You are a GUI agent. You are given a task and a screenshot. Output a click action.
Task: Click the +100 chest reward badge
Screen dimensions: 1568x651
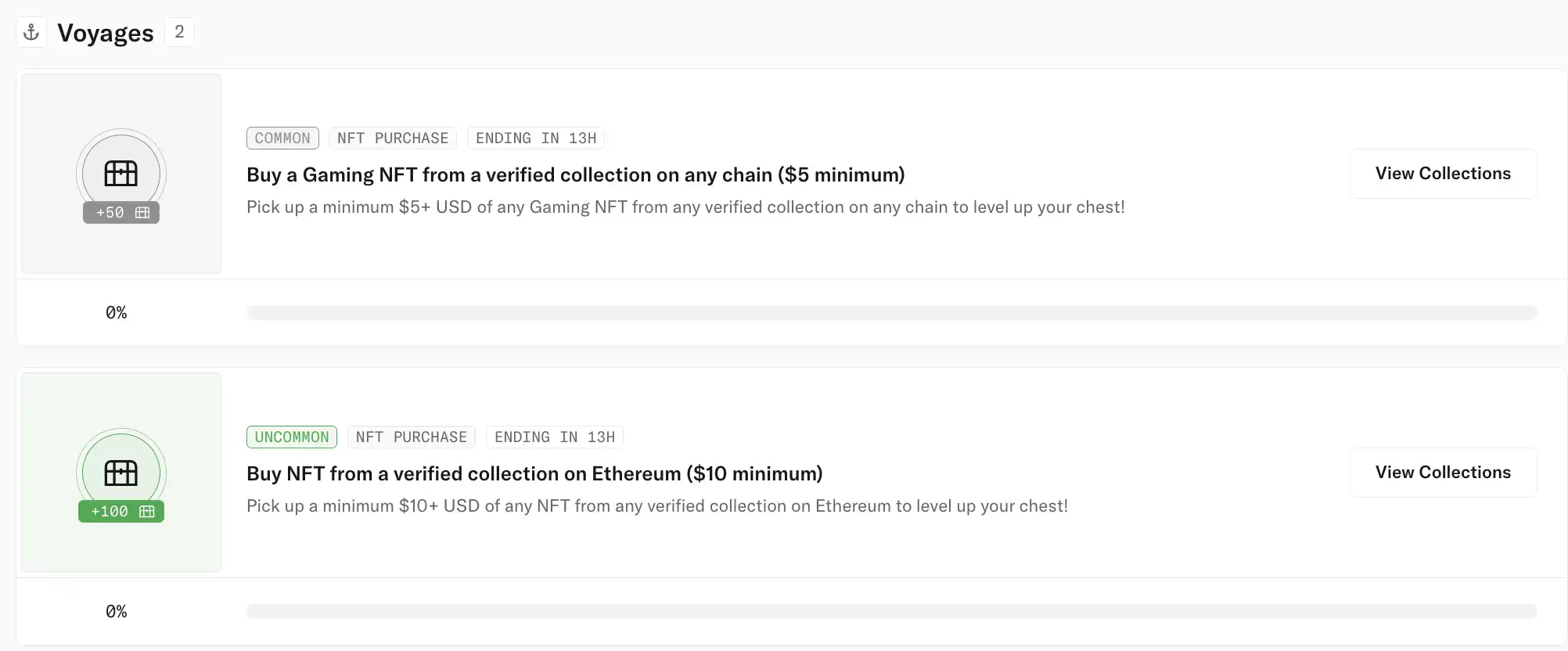pos(121,512)
